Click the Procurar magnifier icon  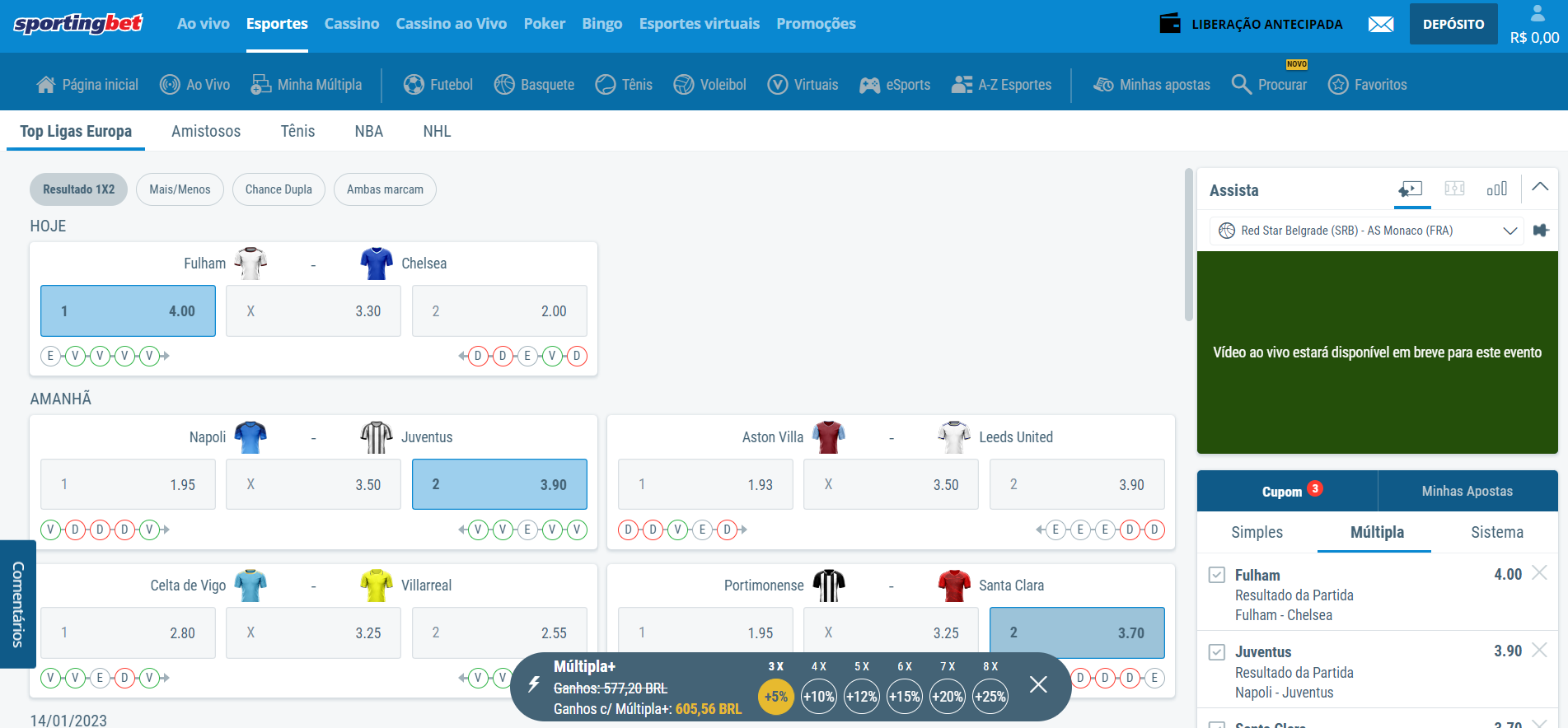pos(1242,85)
